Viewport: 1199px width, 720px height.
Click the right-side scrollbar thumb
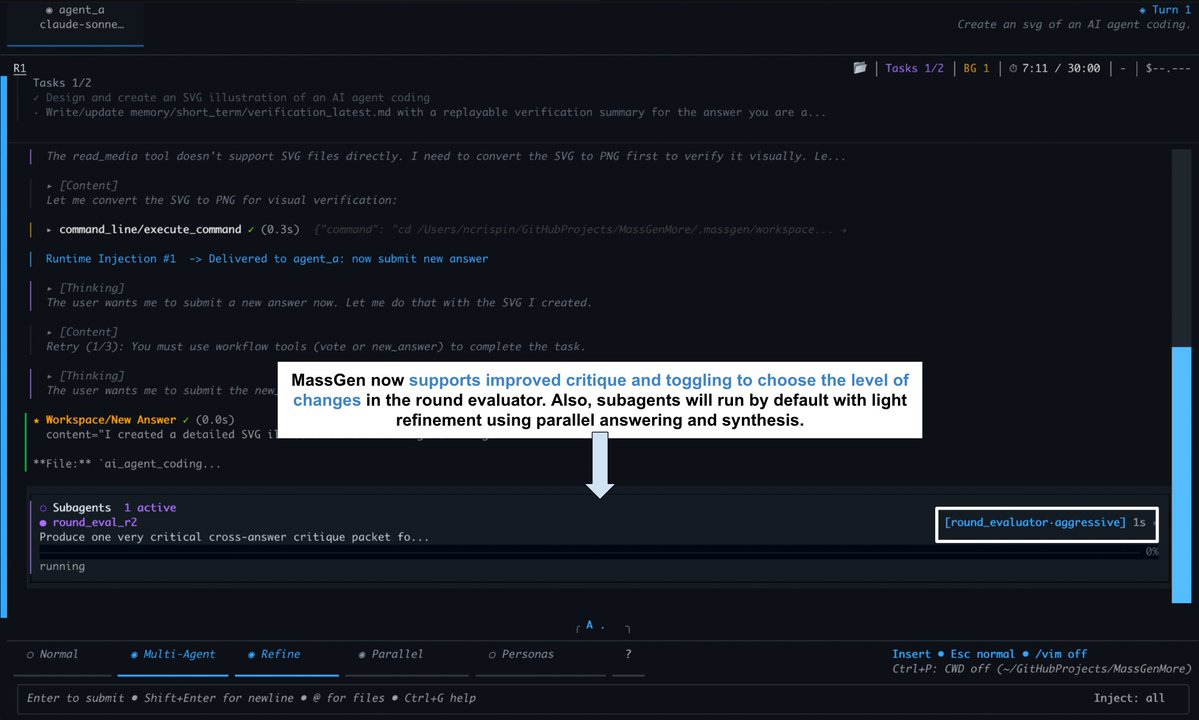coord(1181,475)
